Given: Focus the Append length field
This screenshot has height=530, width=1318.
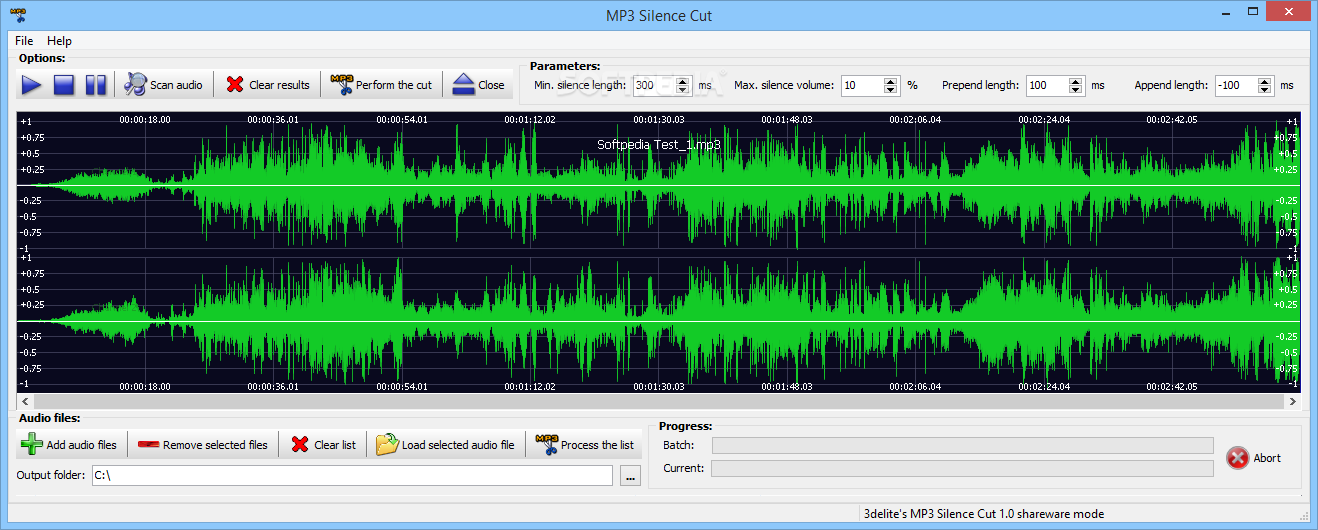Looking at the screenshot, I should 1237,86.
